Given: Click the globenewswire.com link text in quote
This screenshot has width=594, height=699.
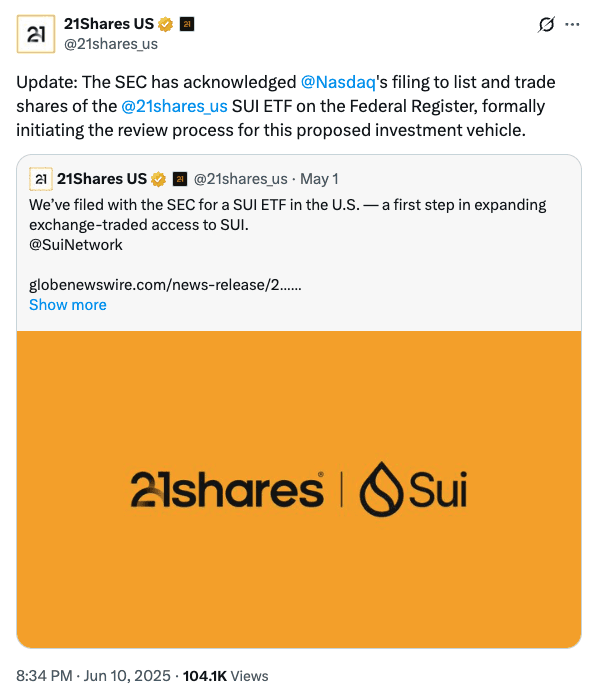Looking at the screenshot, I should tap(165, 284).
